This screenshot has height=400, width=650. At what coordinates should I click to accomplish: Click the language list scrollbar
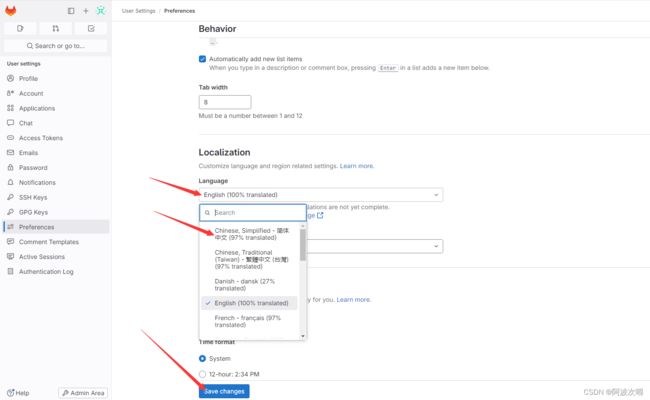tap(303, 245)
